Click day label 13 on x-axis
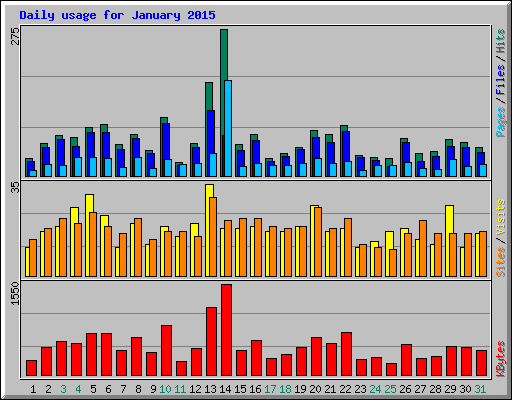This screenshot has height=400, width=512. (x=210, y=389)
